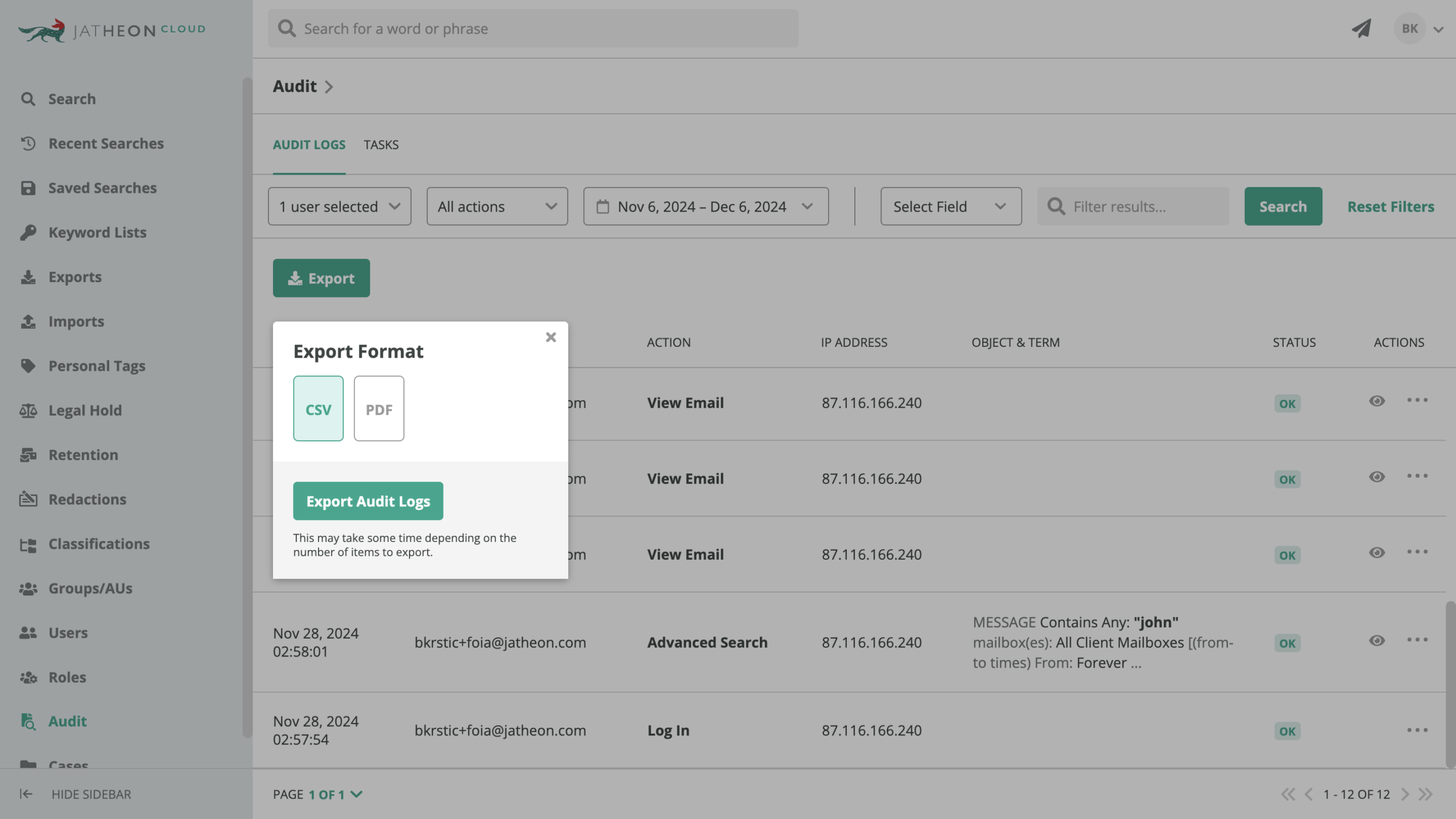
Task: Go to previous page arrow
Action: 1309,794
